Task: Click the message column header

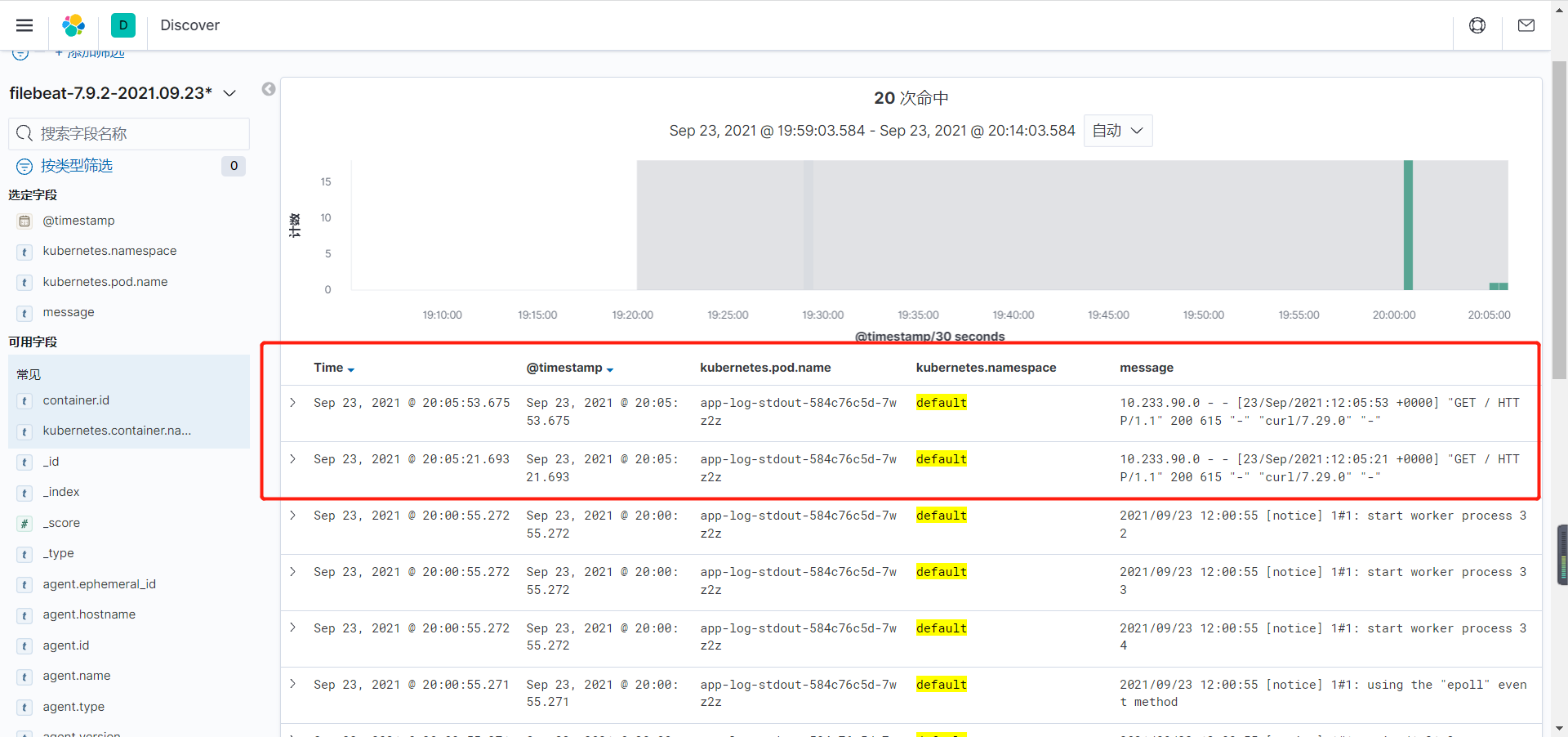Action: pos(1147,368)
